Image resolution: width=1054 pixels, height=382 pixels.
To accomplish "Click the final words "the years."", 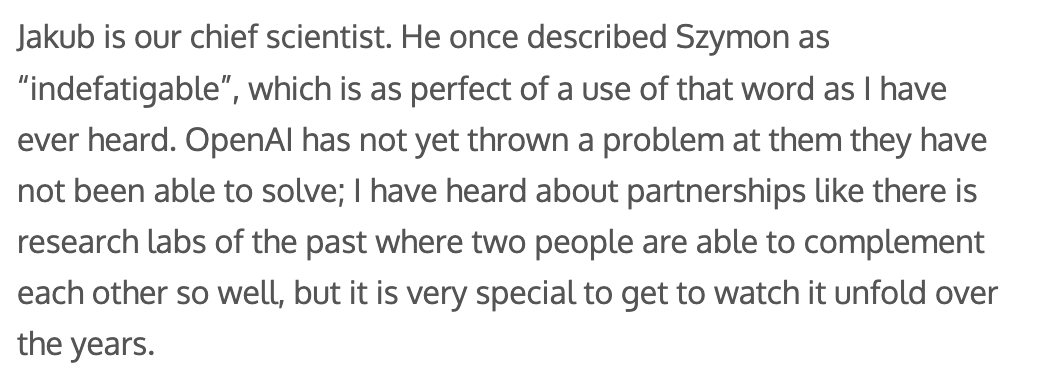I will pos(86,346).
